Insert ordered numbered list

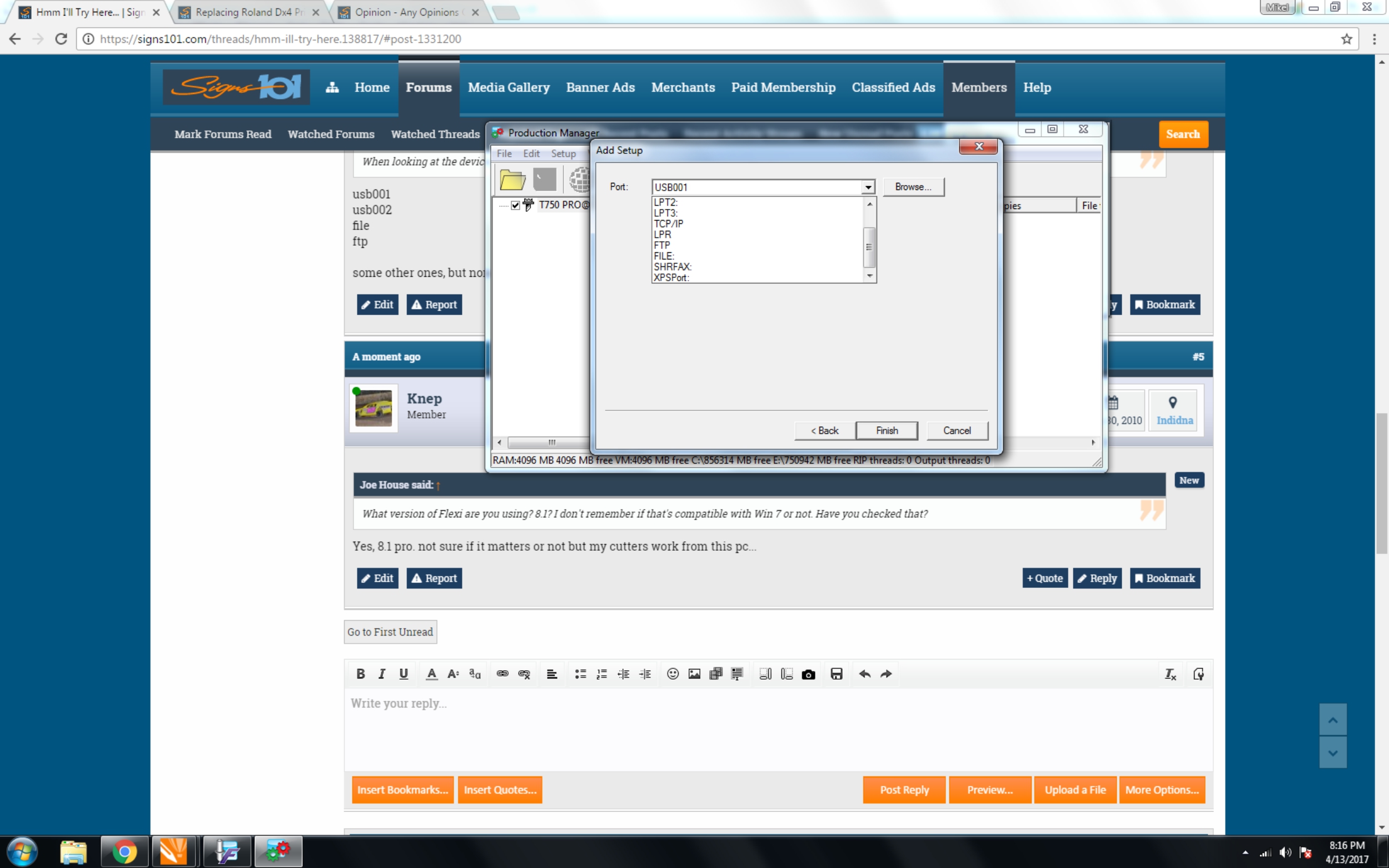(x=602, y=674)
